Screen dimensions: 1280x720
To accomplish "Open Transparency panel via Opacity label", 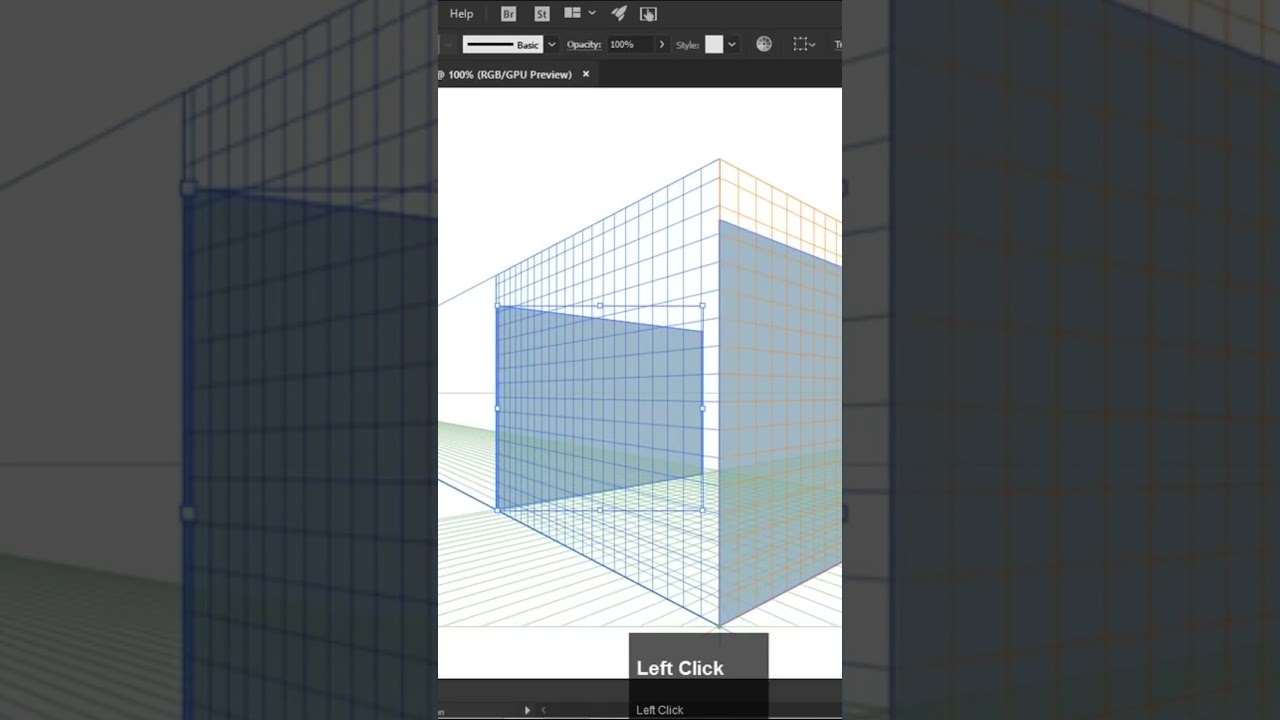I will [x=584, y=44].
